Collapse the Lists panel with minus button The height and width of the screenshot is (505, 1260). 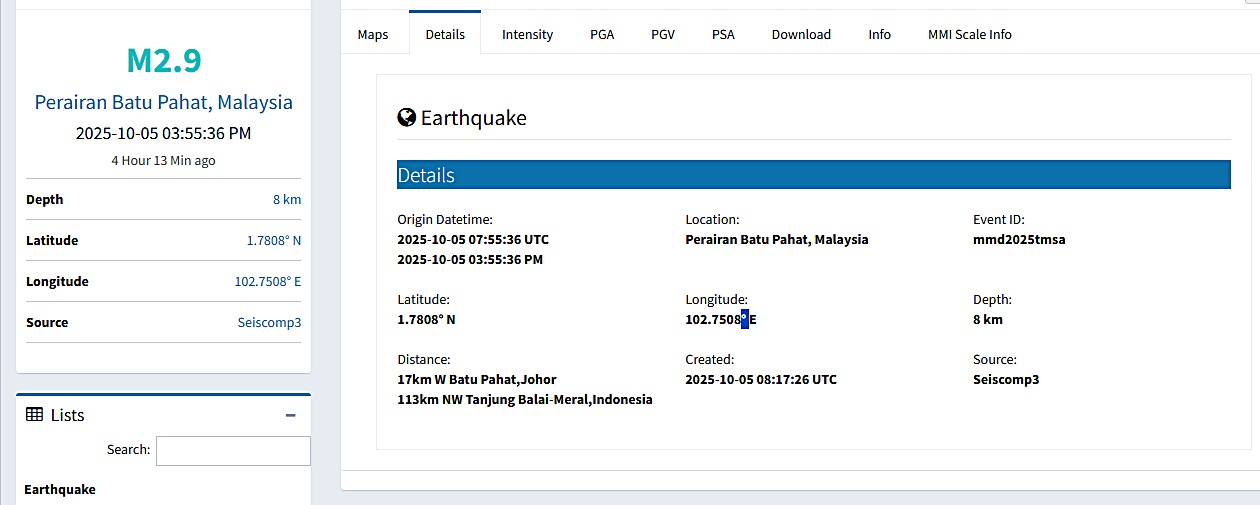click(x=290, y=415)
